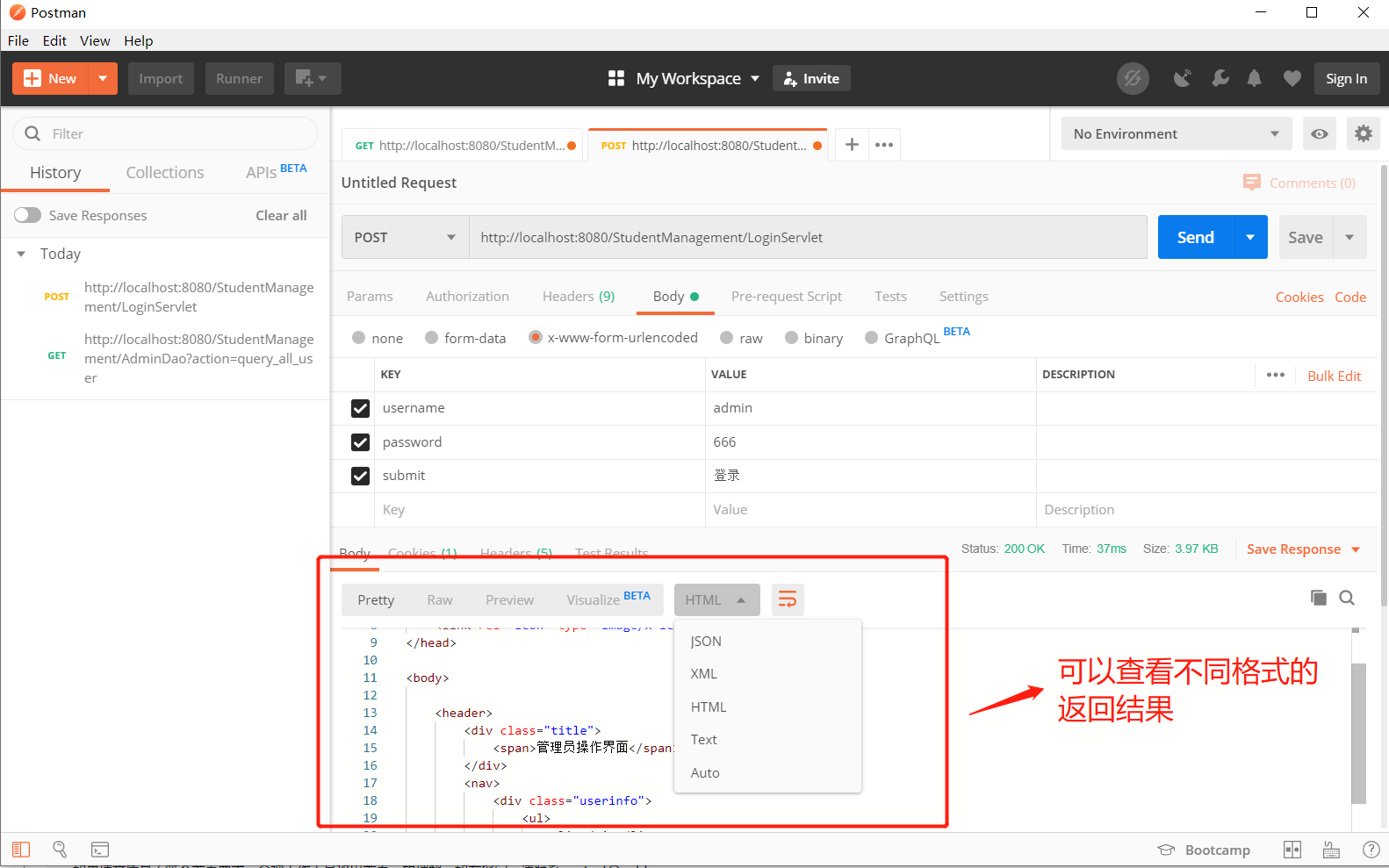Viewport: 1389px width, 868px height.
Task: Open Find and Replace in status bar
Action: pyautogui.click(x=60, y=849)
